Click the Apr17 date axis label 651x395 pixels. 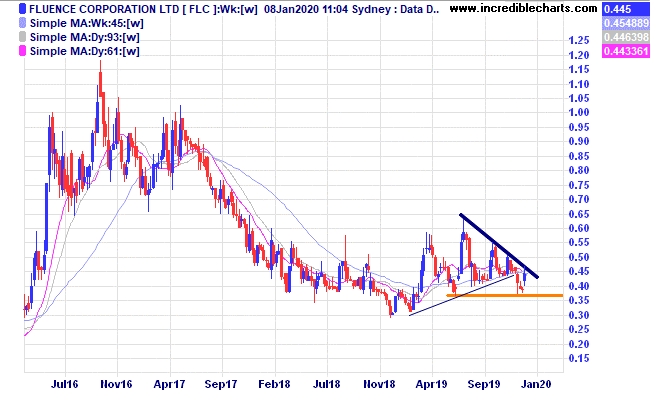169,384
